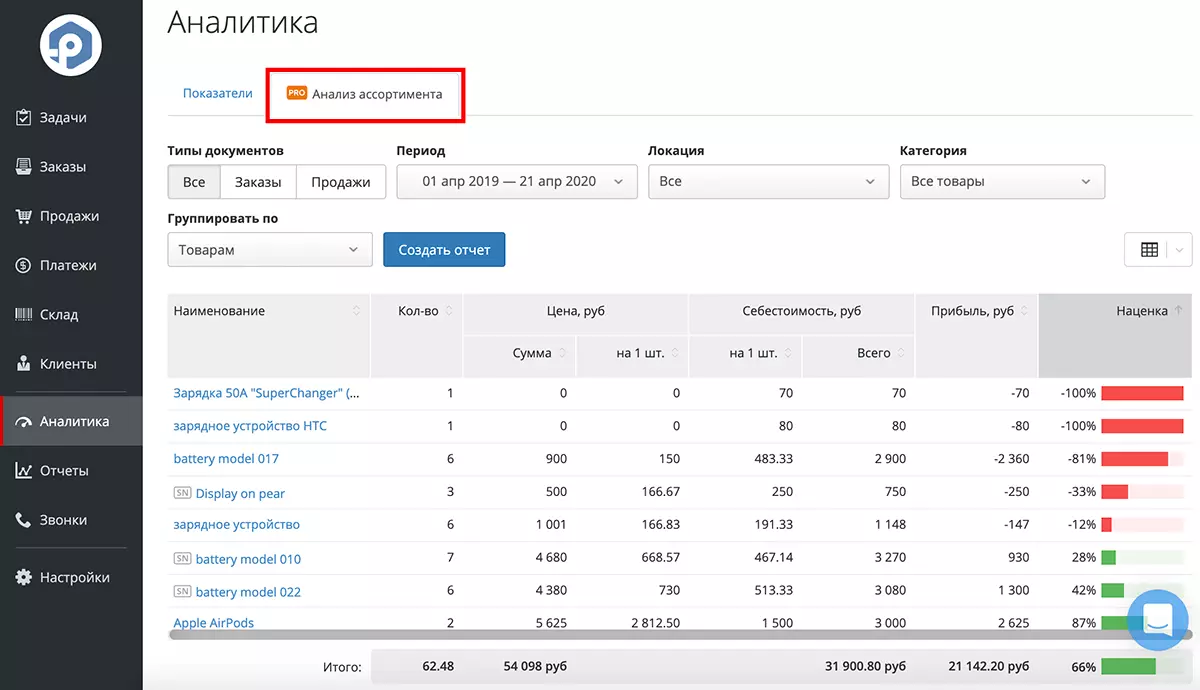Open the Категория dropdown
Image resolution: width=1200 pixels, height=690 pixels.
coord(1002,182)
